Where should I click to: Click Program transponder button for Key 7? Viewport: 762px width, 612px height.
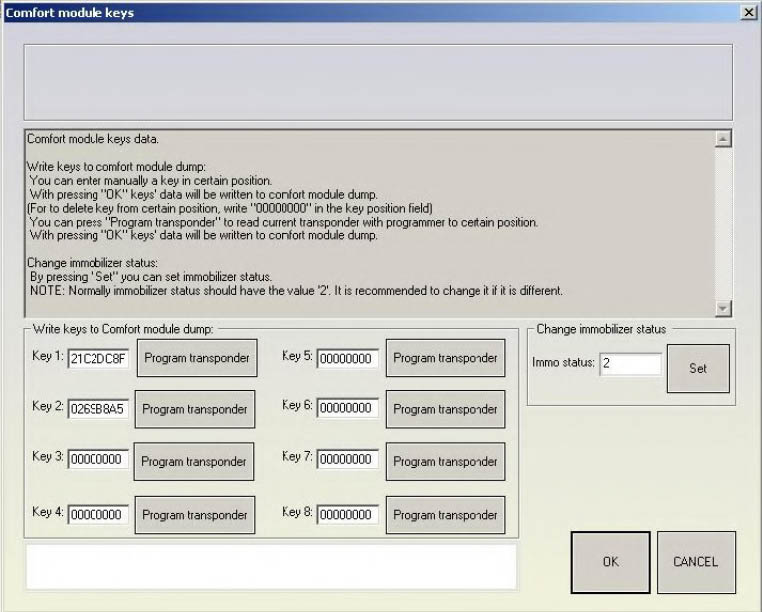pyautogui.click(x=445, y=461)
